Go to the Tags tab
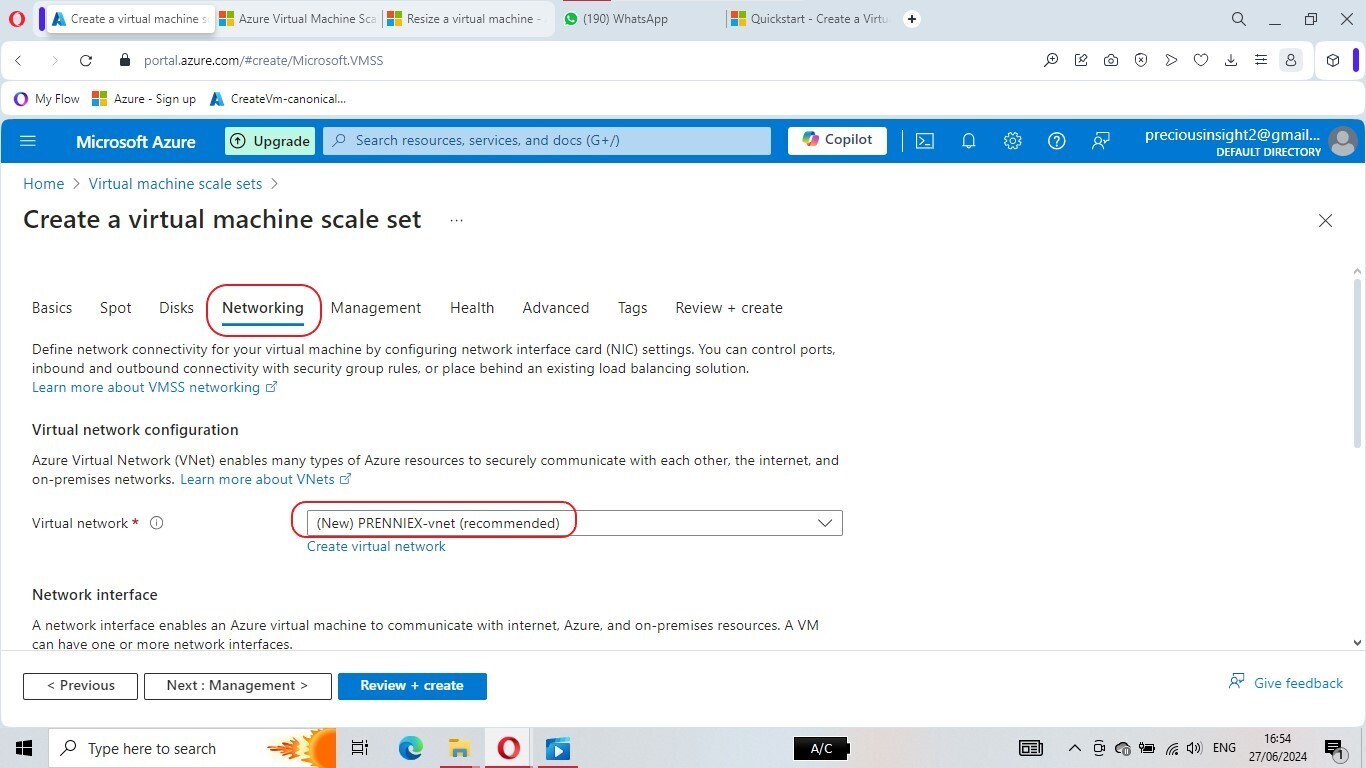The height and width of the screenshot is (768, 1366). pos(632,308)
